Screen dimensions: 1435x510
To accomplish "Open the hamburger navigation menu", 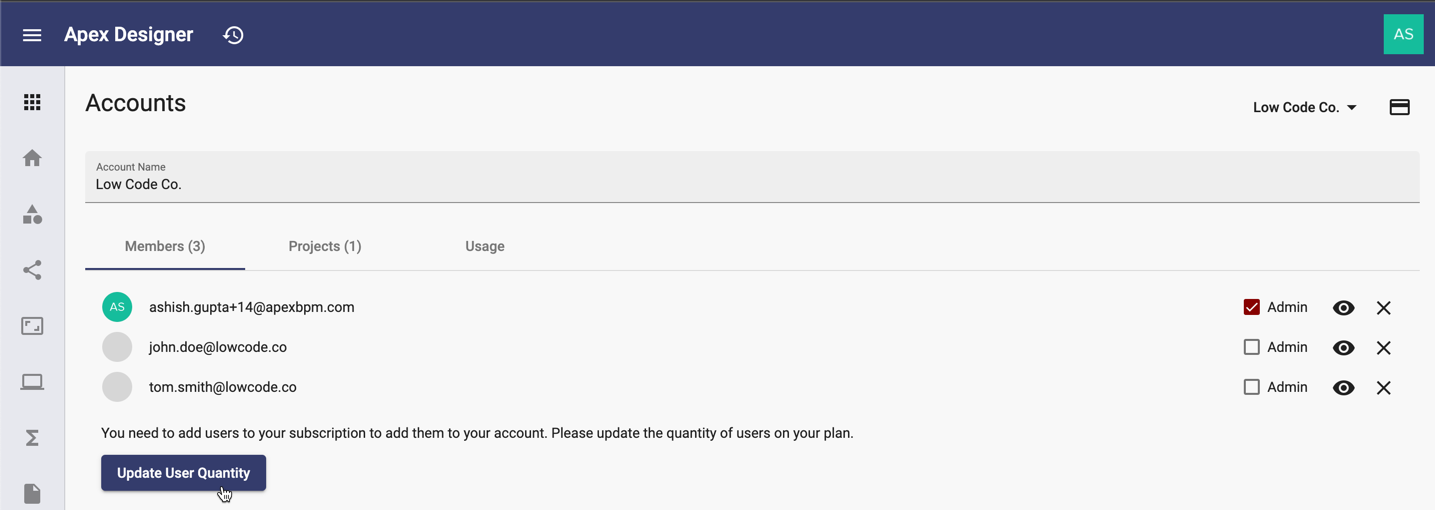I will click(32, 35).
